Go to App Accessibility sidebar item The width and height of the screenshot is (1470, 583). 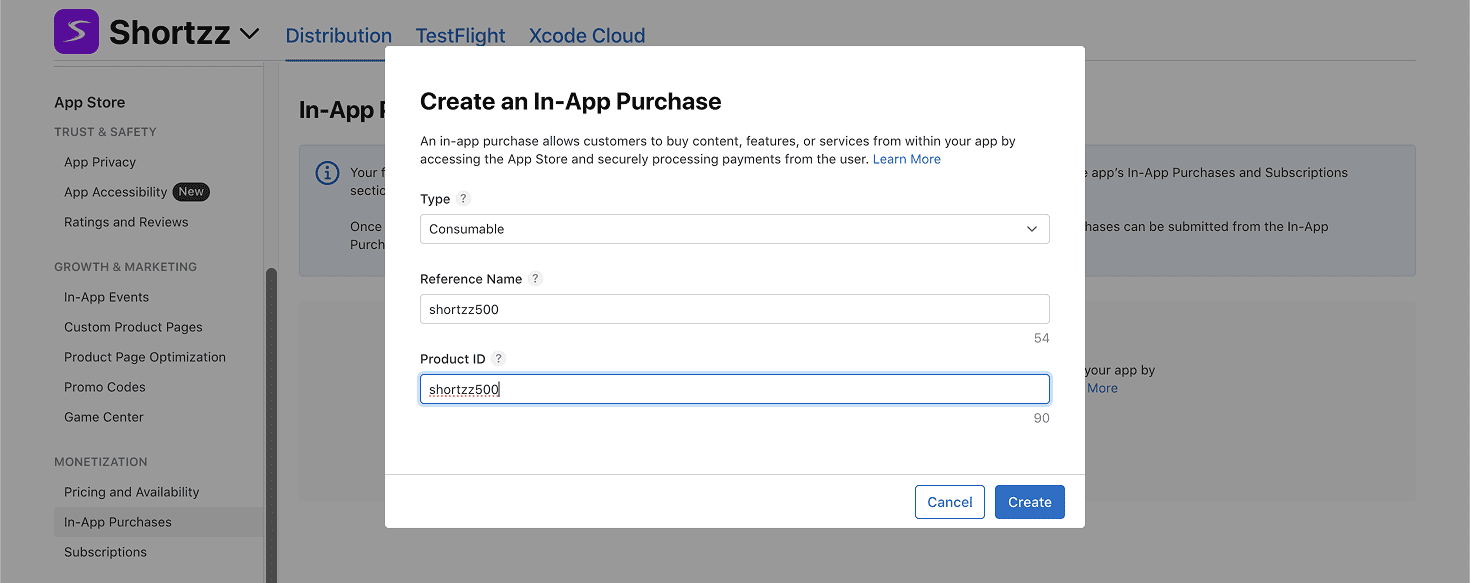115,192
